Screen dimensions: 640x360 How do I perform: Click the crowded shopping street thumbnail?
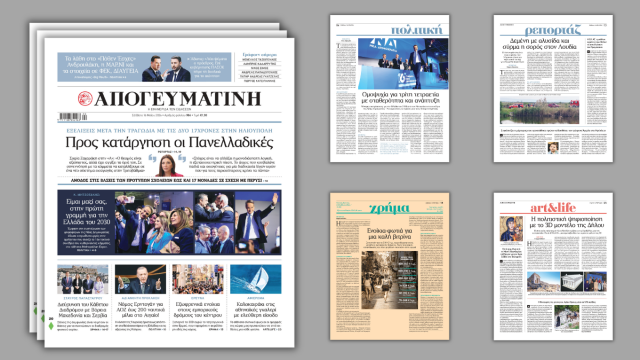[x=198, y=280]
